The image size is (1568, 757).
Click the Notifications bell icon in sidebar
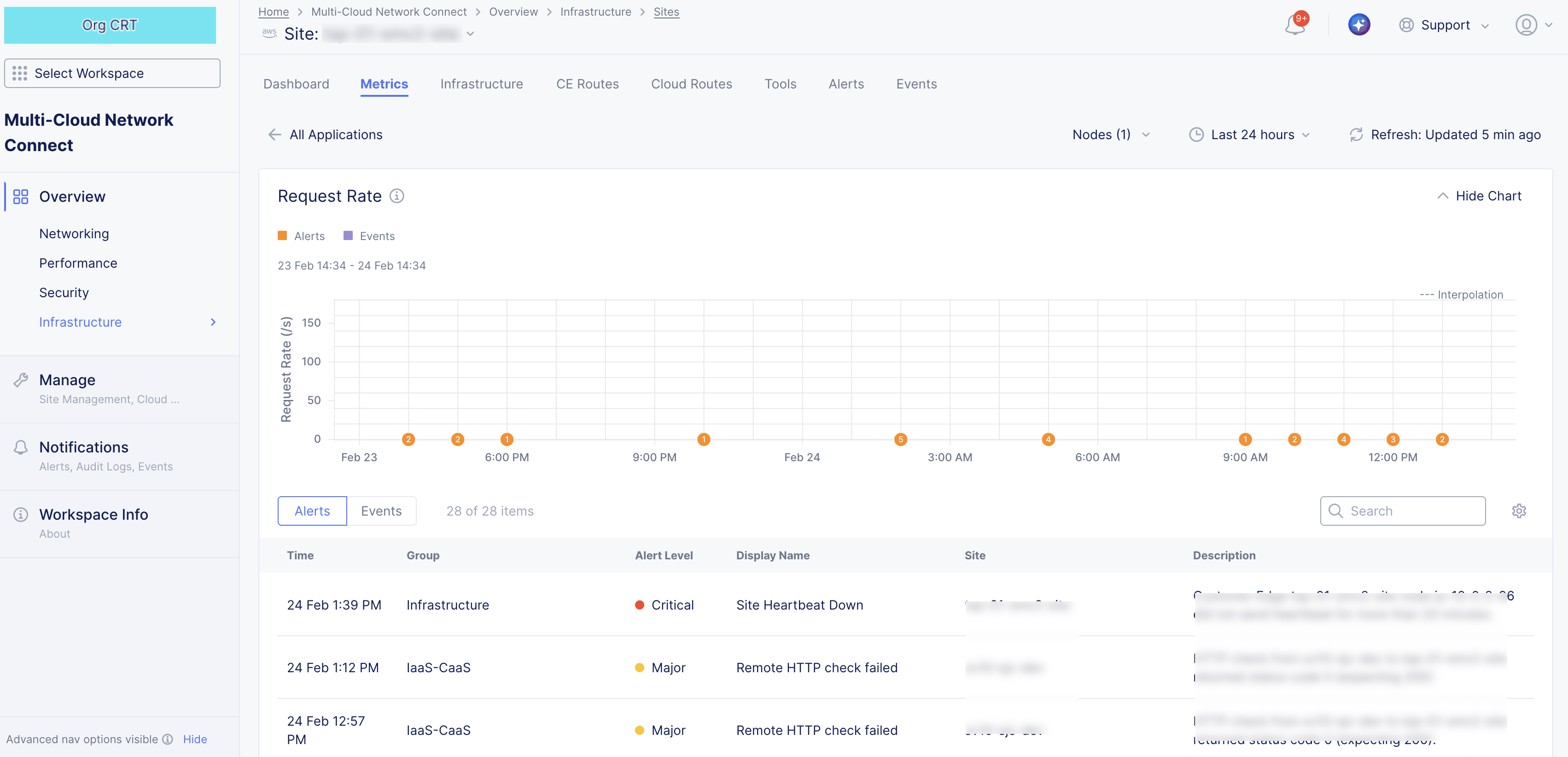[x=21, y=447]
